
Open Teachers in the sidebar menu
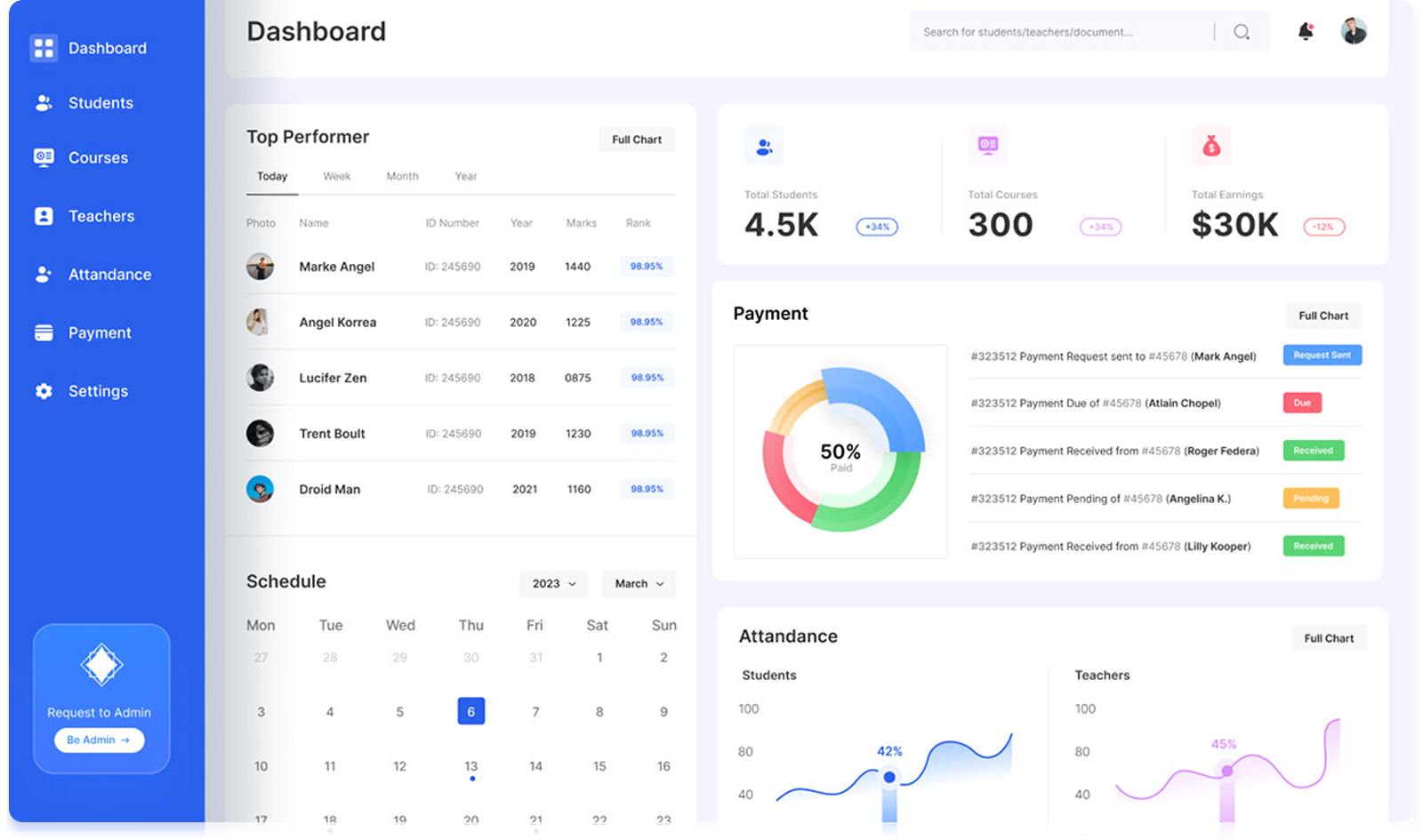coord(101,216)
